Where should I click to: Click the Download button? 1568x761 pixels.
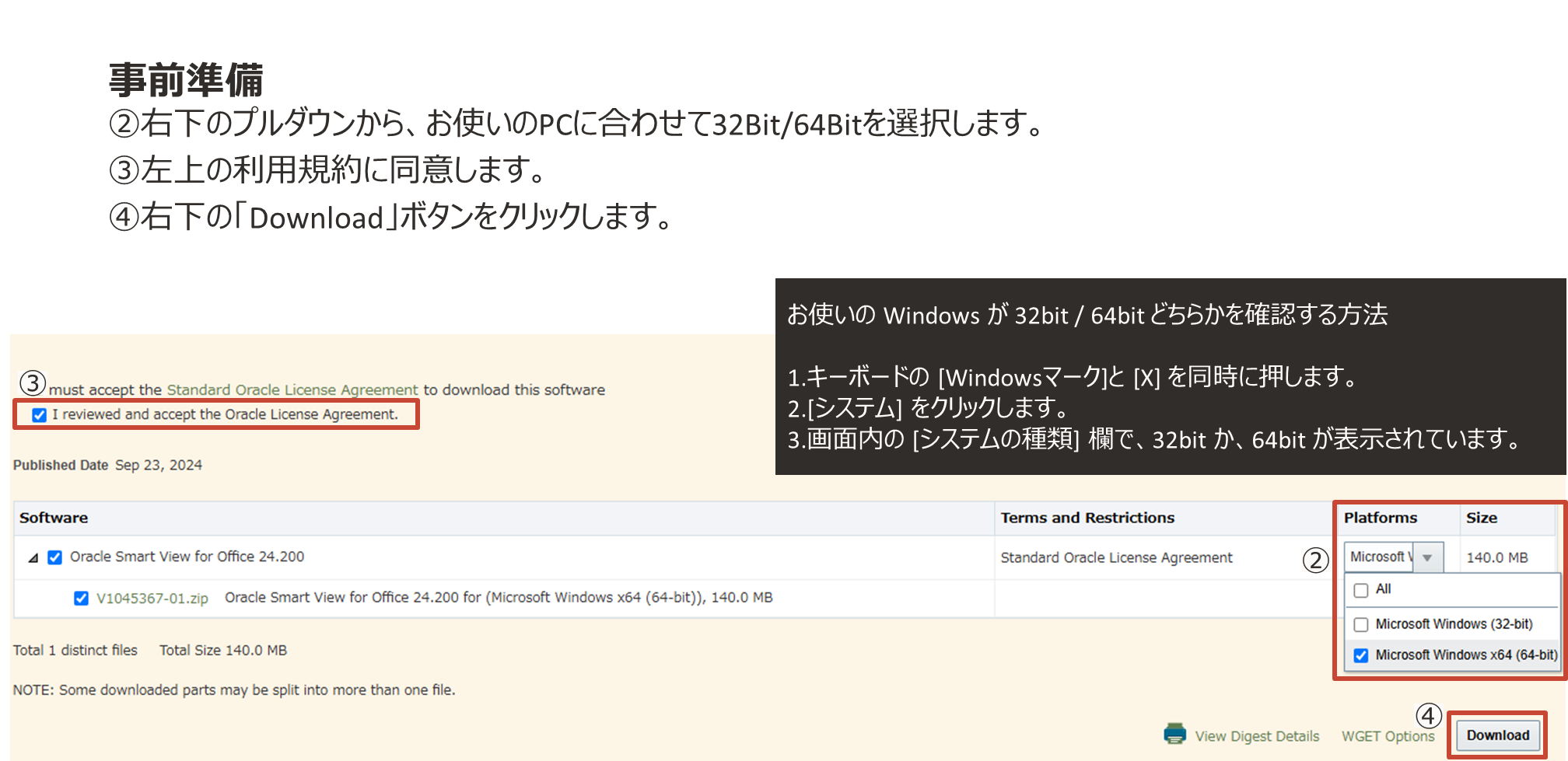[x=1498, y=735]
